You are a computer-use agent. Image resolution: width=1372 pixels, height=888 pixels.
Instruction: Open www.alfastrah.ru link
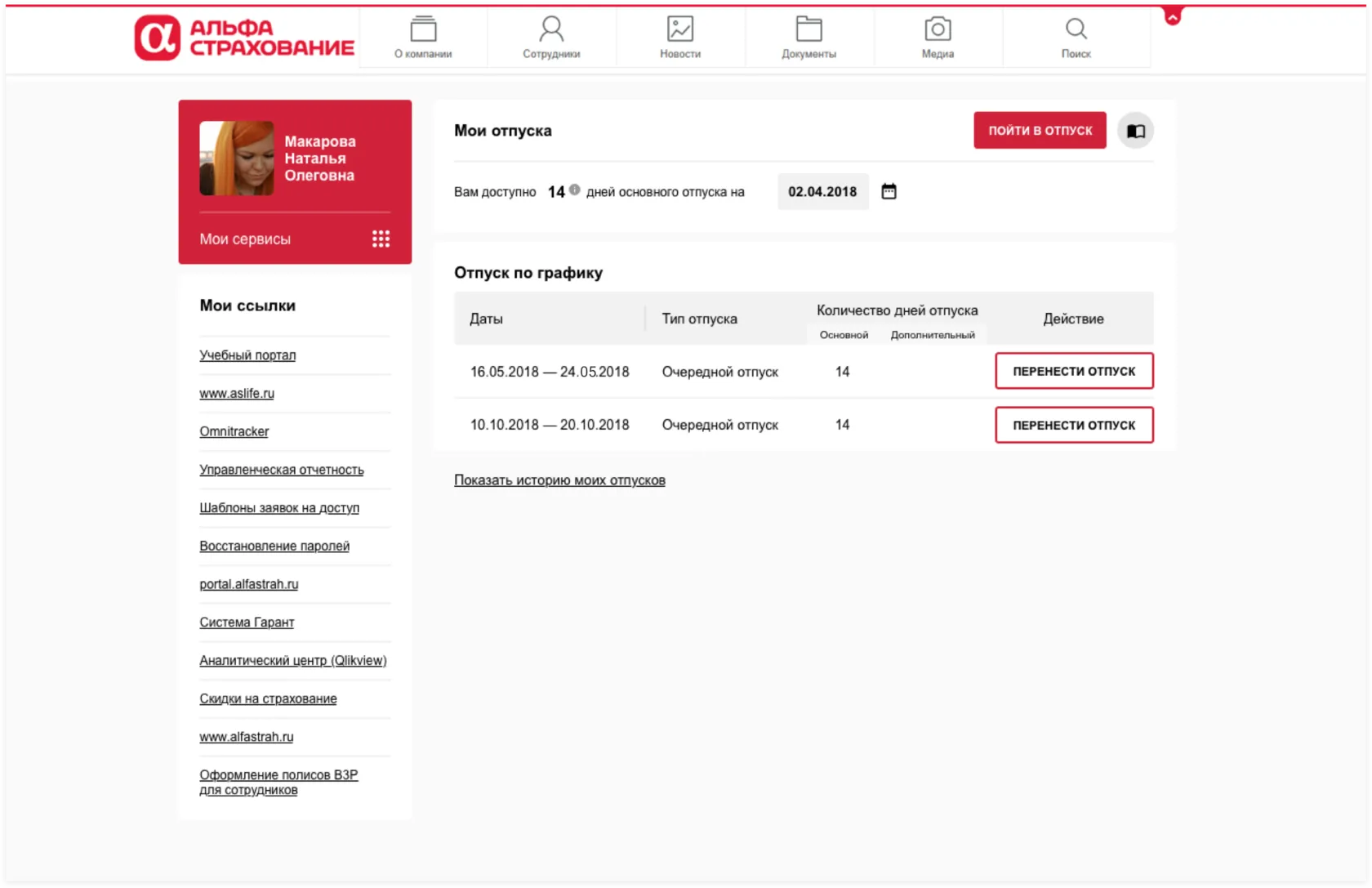tap(247, 737)
